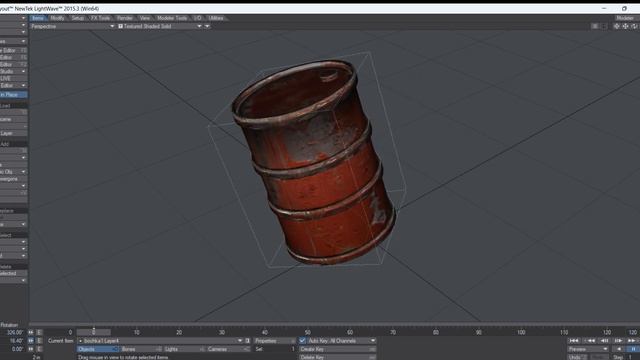Click frame 100 on the timeline

coord(521,333)
